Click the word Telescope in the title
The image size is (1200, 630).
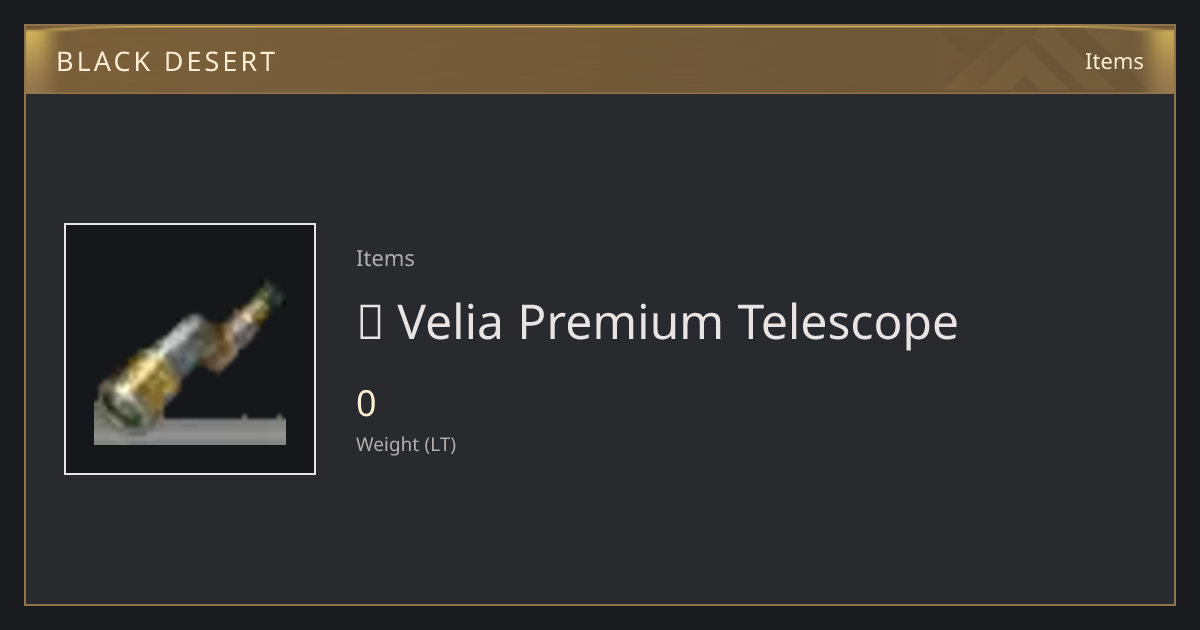[848, 322]
